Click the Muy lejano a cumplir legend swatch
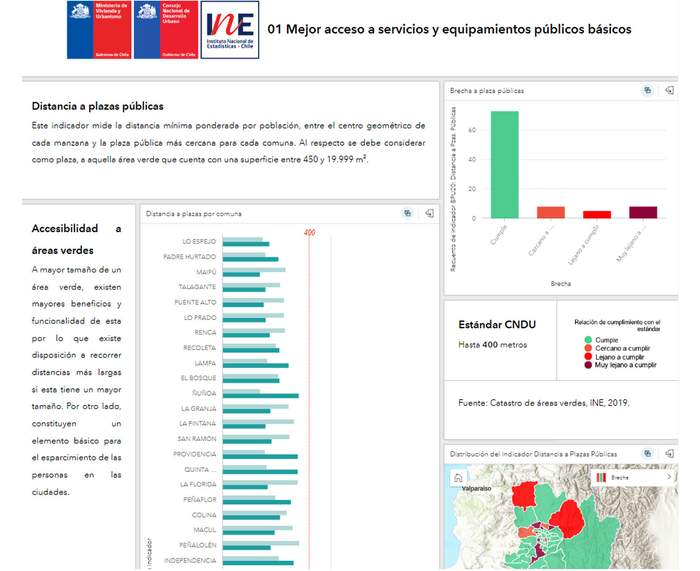Image resolution: width=700 pixels, height=571 pixels. (x=588, y=365)
